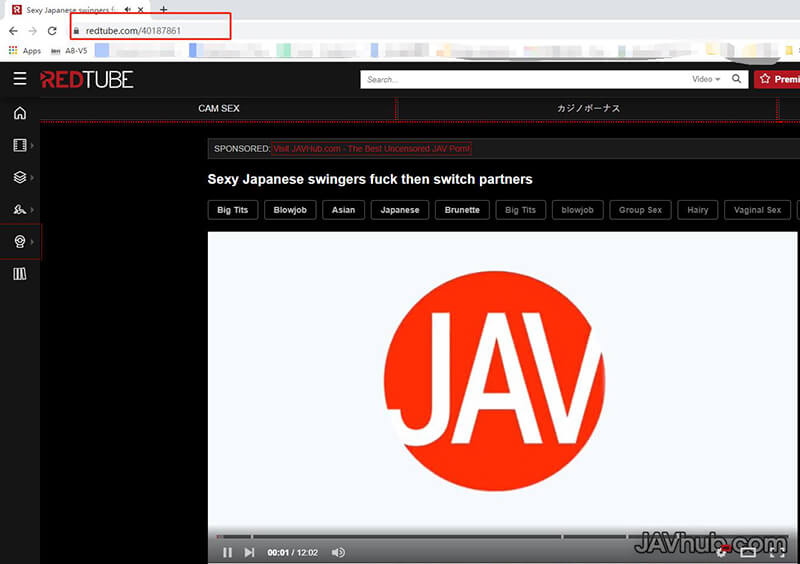
Task: Open the film-strip videos icon in the sidebar
Action: [20, 145]
